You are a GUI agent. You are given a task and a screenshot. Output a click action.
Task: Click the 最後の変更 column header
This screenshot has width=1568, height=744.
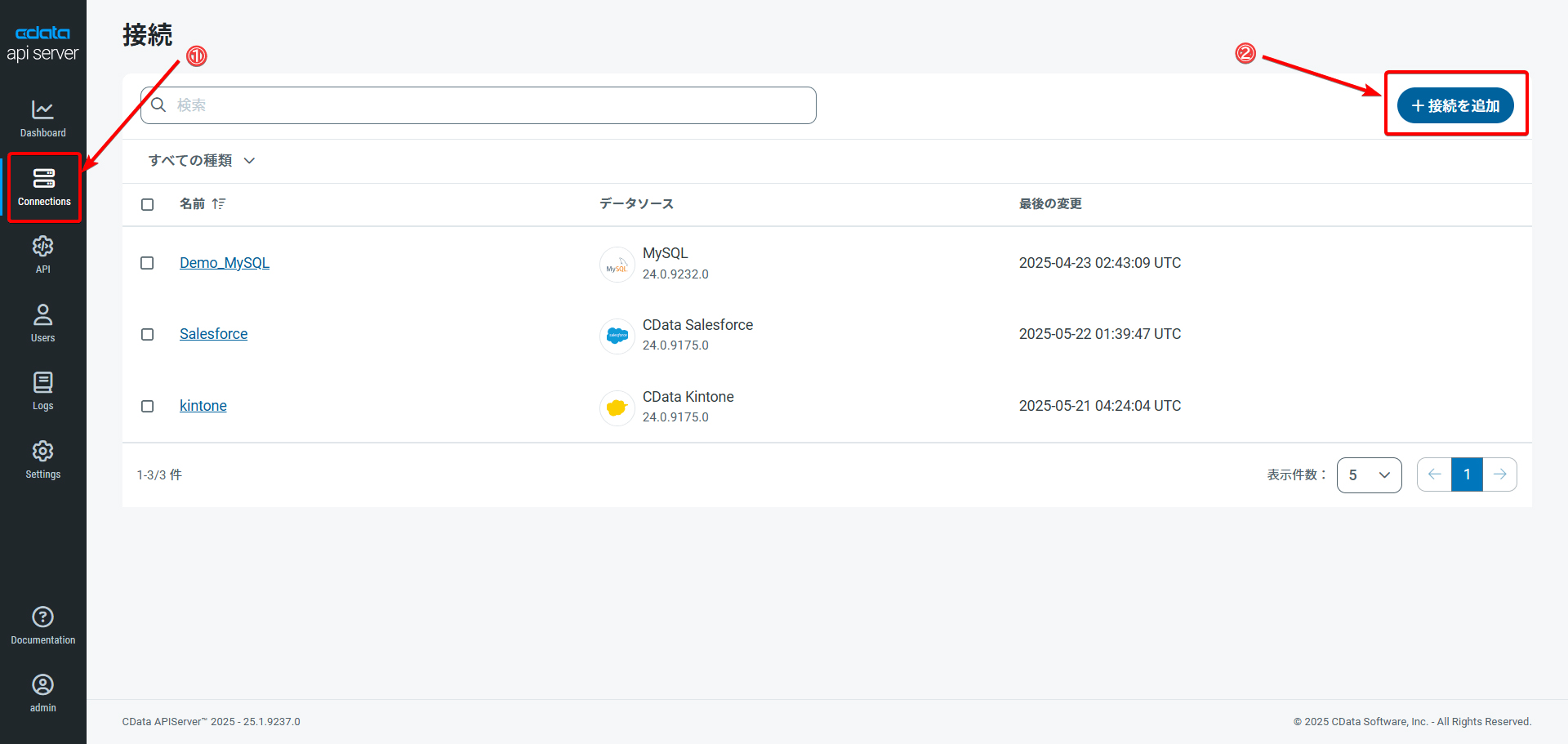[1050, 204]
